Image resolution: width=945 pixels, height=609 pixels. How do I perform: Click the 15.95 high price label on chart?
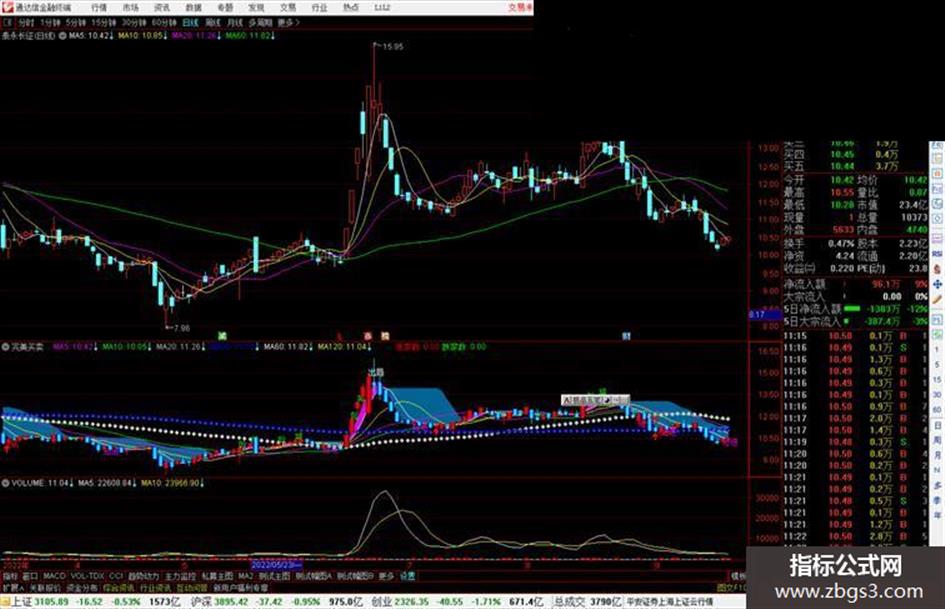(392, 46)
